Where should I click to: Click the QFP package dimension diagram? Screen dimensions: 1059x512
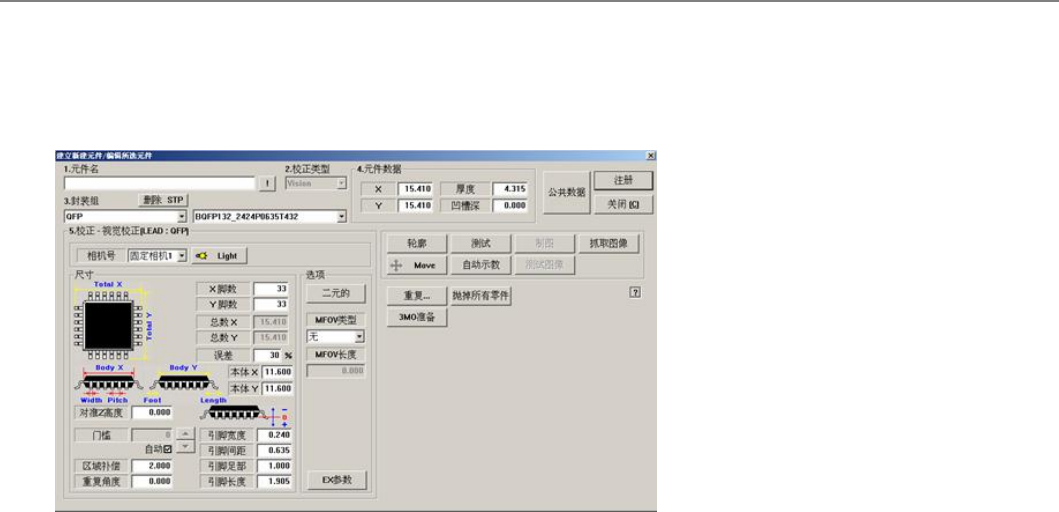(113, 321)
